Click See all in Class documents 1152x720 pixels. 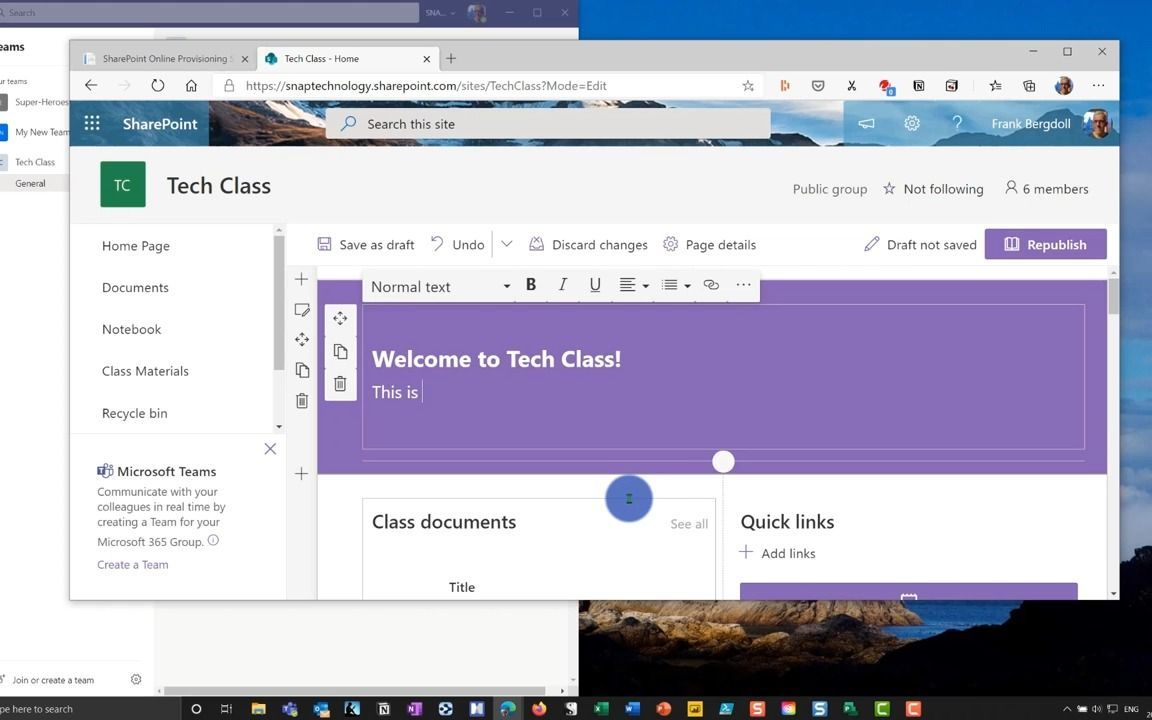click(689, 524)
